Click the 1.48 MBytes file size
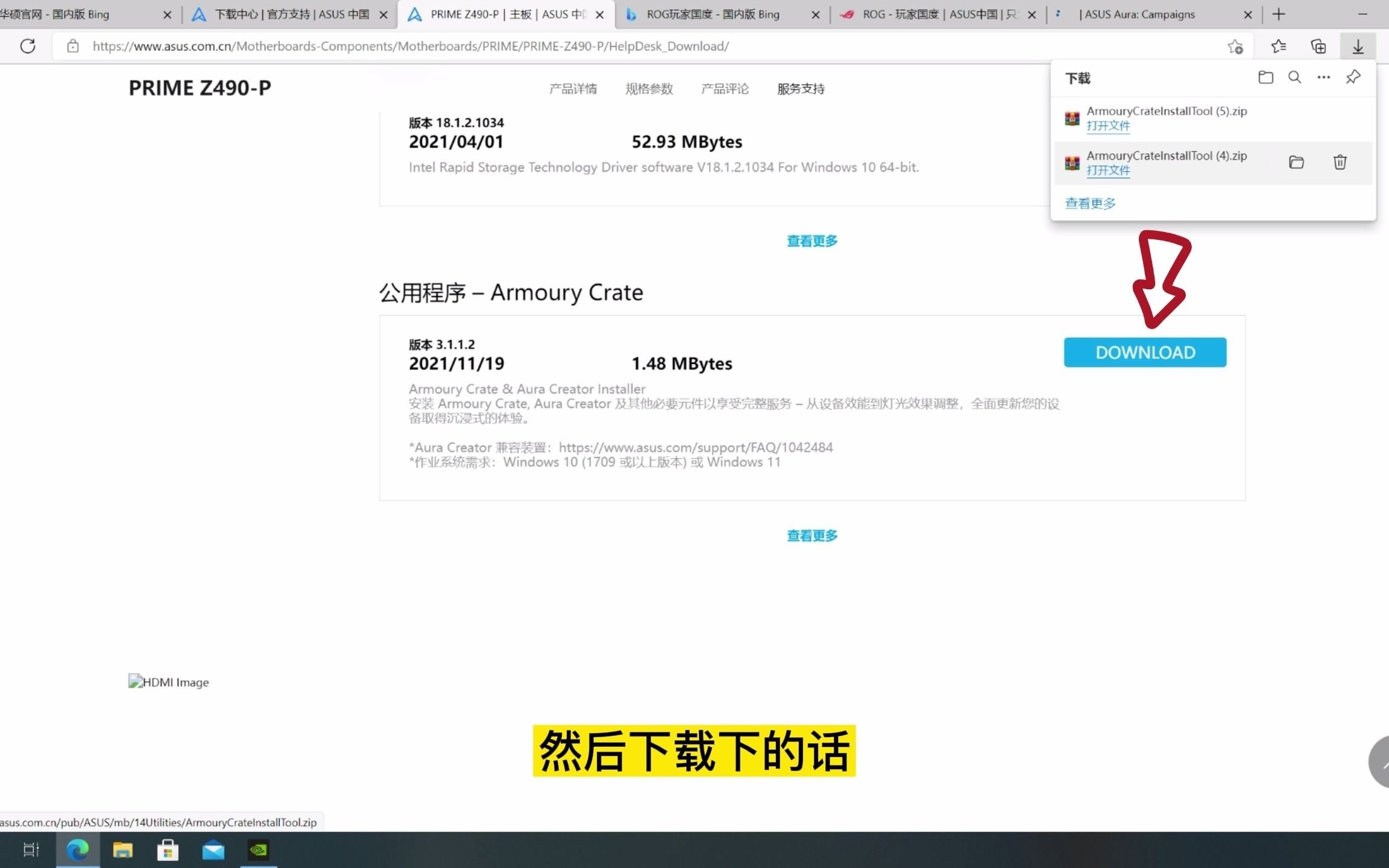Viewport: 1389px width, 868px height. click(x=682, y=363)
